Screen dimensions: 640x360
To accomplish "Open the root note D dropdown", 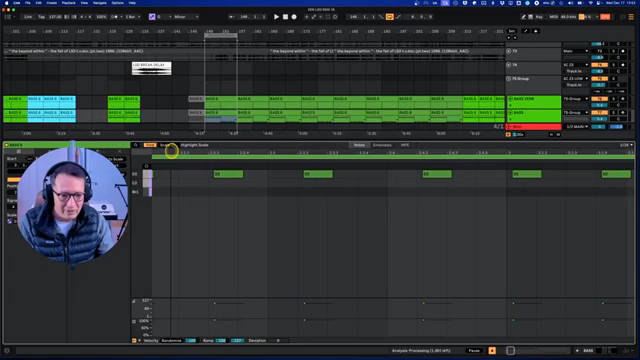I will [164, 17].
